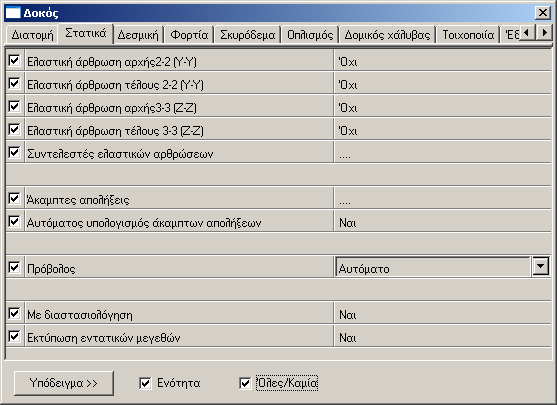Image resolution: width=557 pixels, height=405 pixels.
Task: Toggle the Άκαμπτες απολήξεις checkbox
Action: click(14, 198)
